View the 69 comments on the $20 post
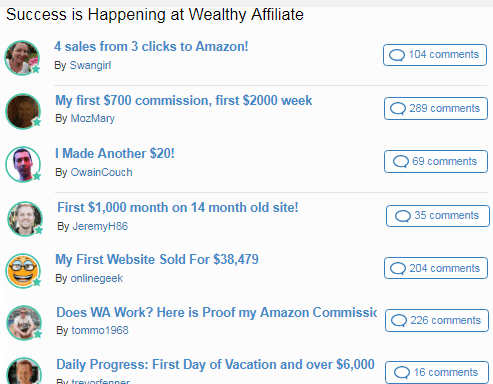 (436, 161)
